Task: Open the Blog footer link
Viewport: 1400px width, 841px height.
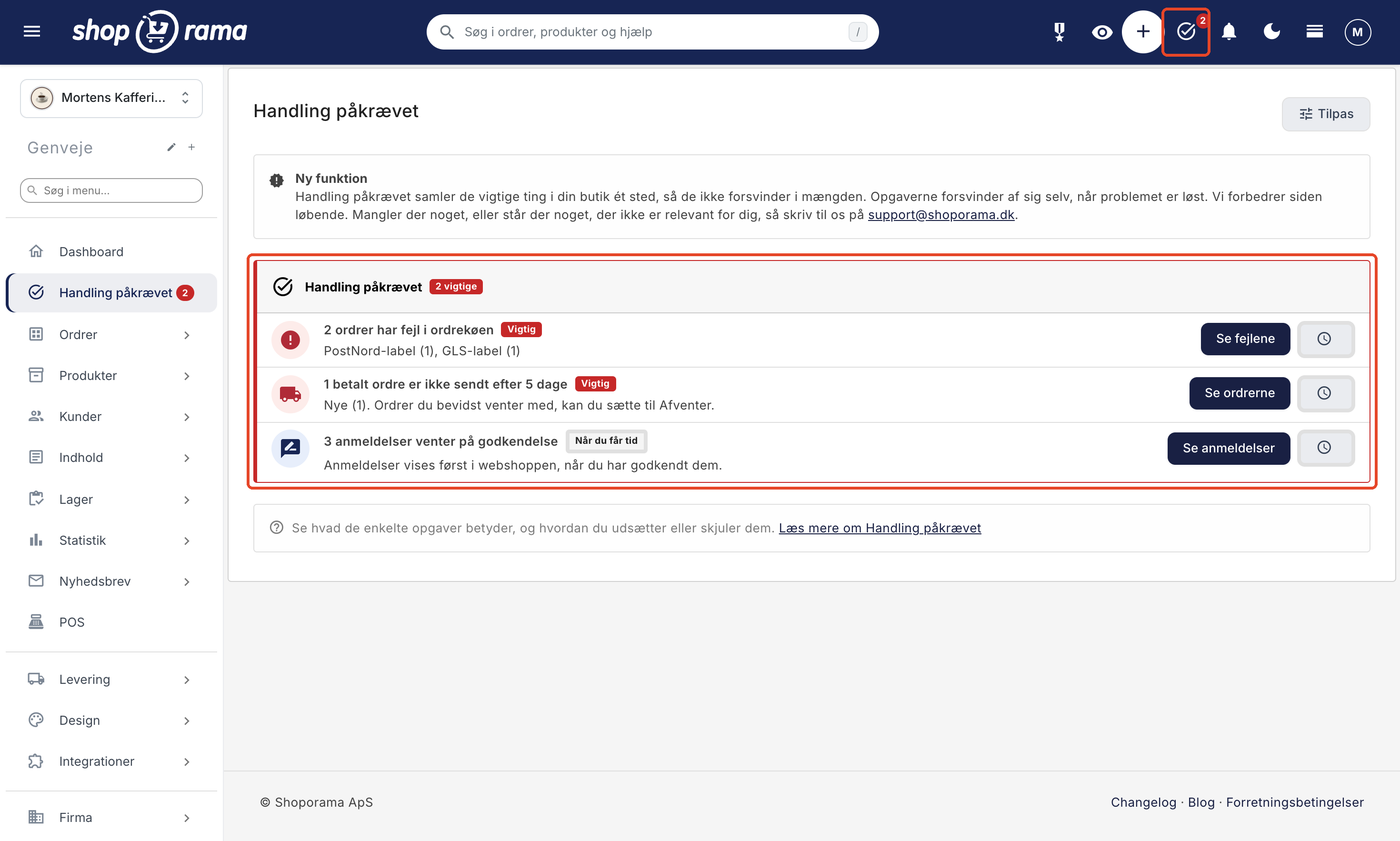Action: click(1201, 802)
